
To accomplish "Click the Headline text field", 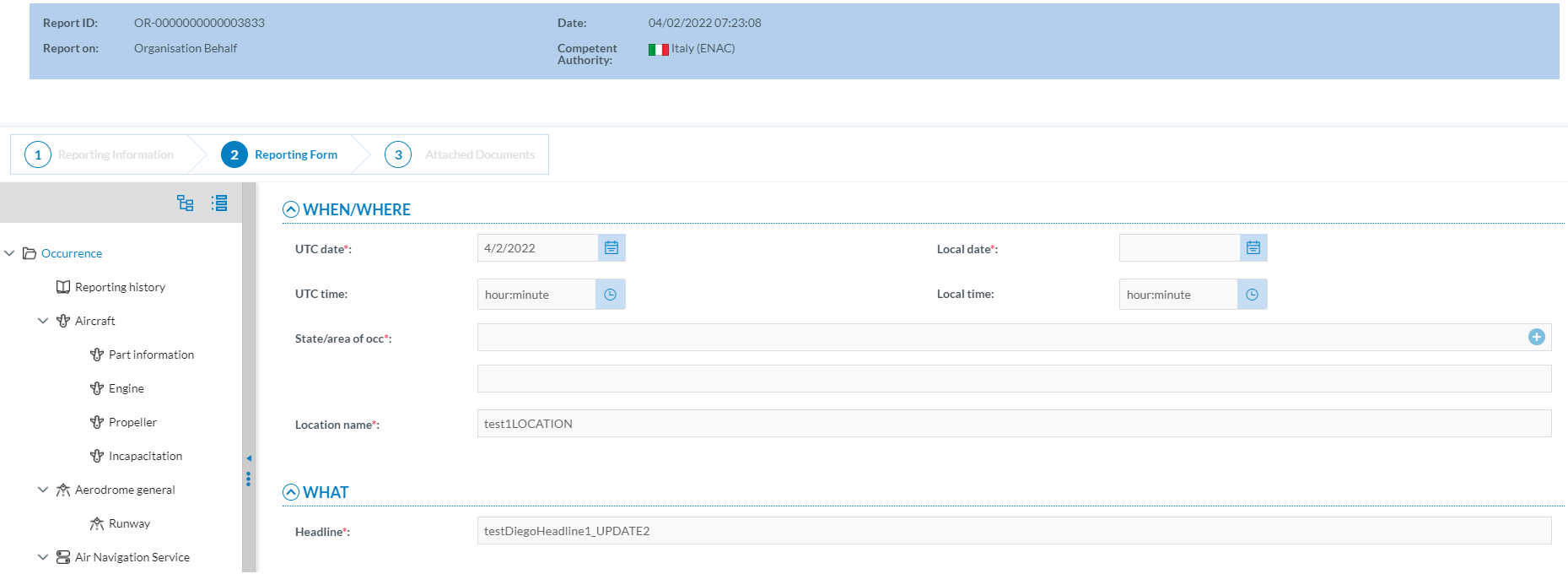I will pos(1013,531).
